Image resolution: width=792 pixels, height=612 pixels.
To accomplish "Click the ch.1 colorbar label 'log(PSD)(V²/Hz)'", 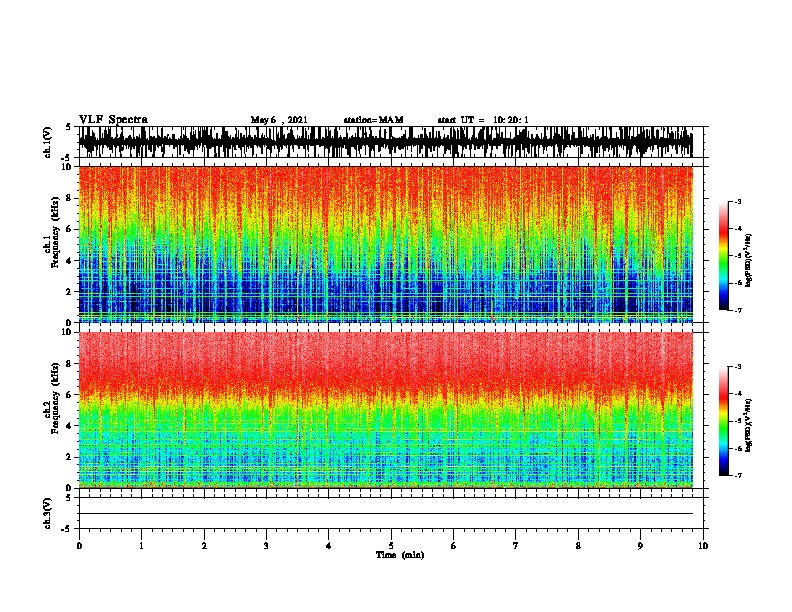I will [x=748, y=261].
